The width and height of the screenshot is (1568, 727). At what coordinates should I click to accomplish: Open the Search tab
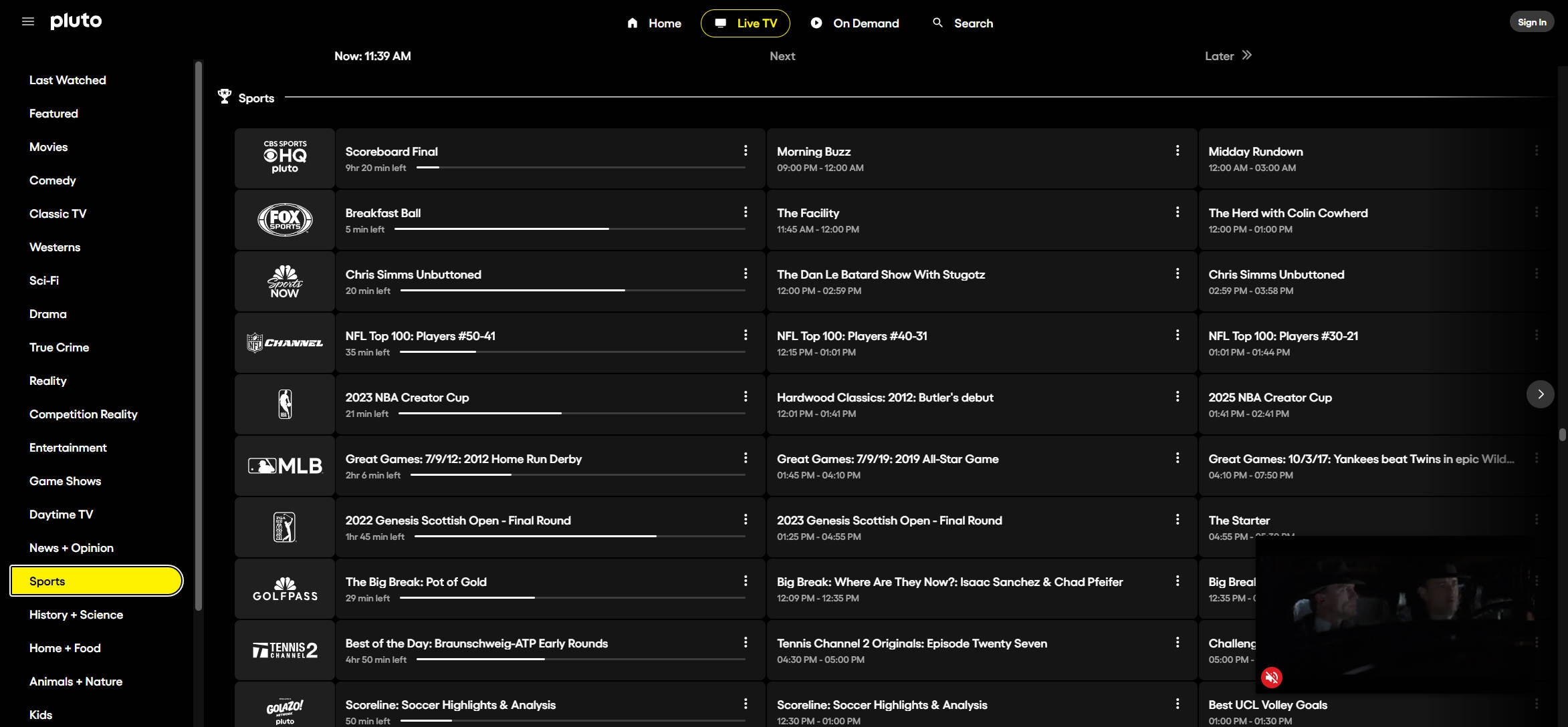tap(963, 23)
